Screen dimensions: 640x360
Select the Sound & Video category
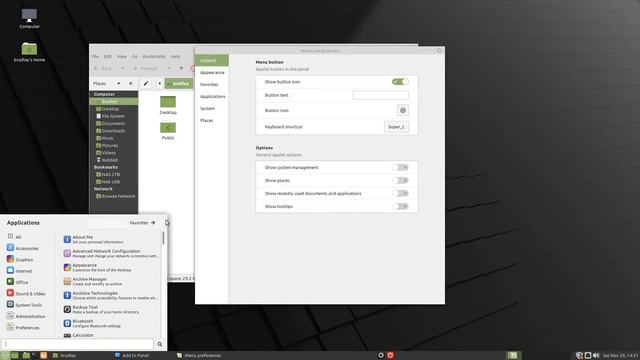26,293
